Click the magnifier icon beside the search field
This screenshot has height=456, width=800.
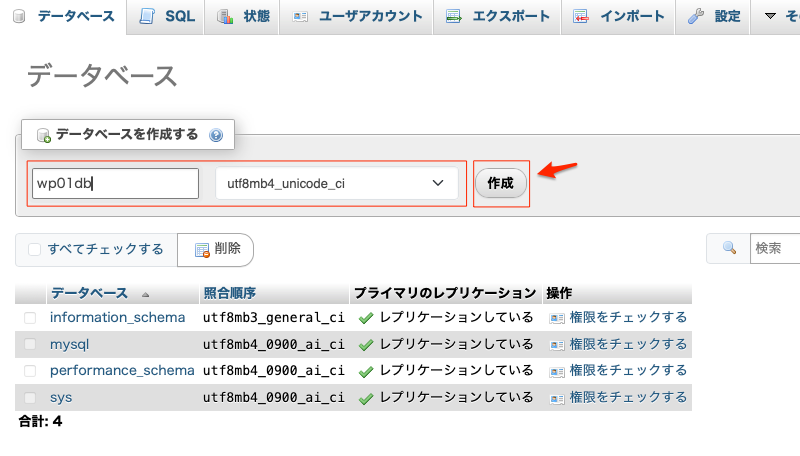click(729, 248)
